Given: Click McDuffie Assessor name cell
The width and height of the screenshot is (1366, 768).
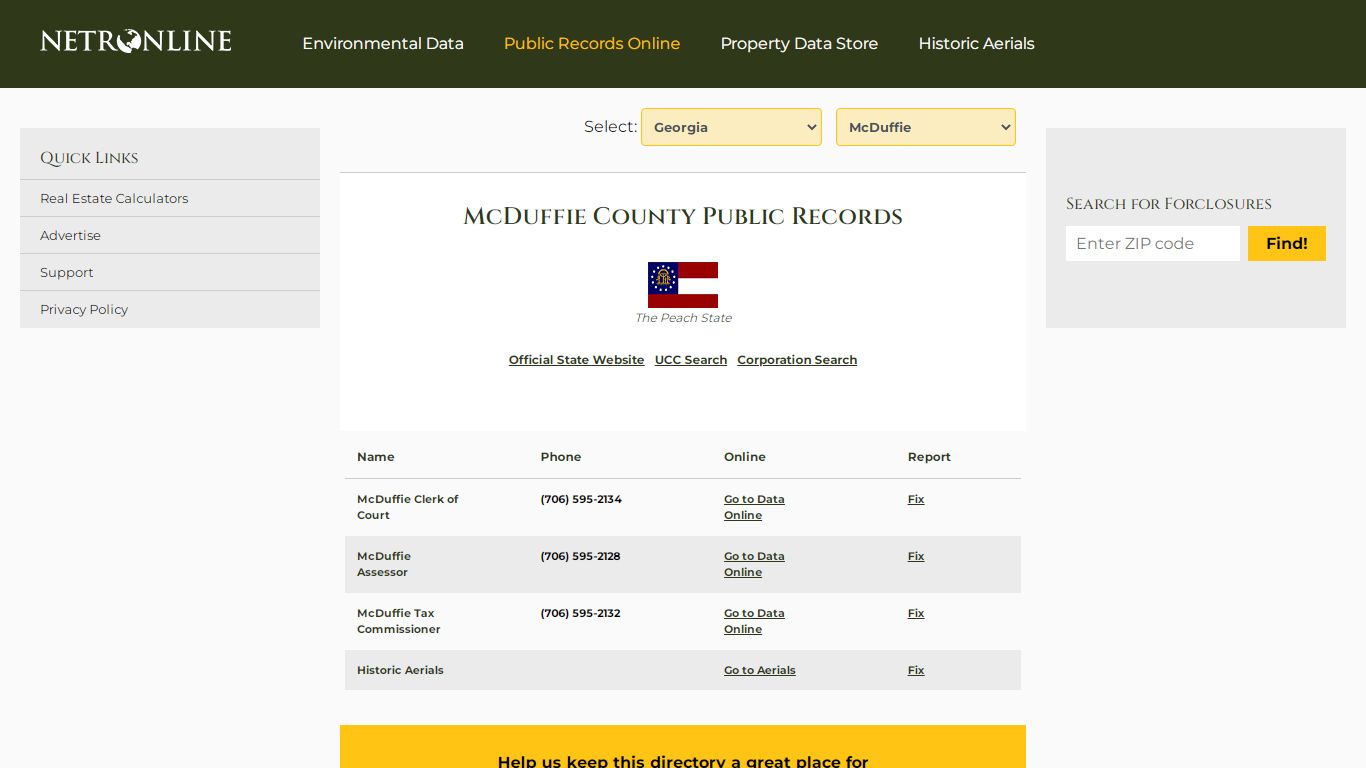Looking at the screenshot, I should pos(384,564).
